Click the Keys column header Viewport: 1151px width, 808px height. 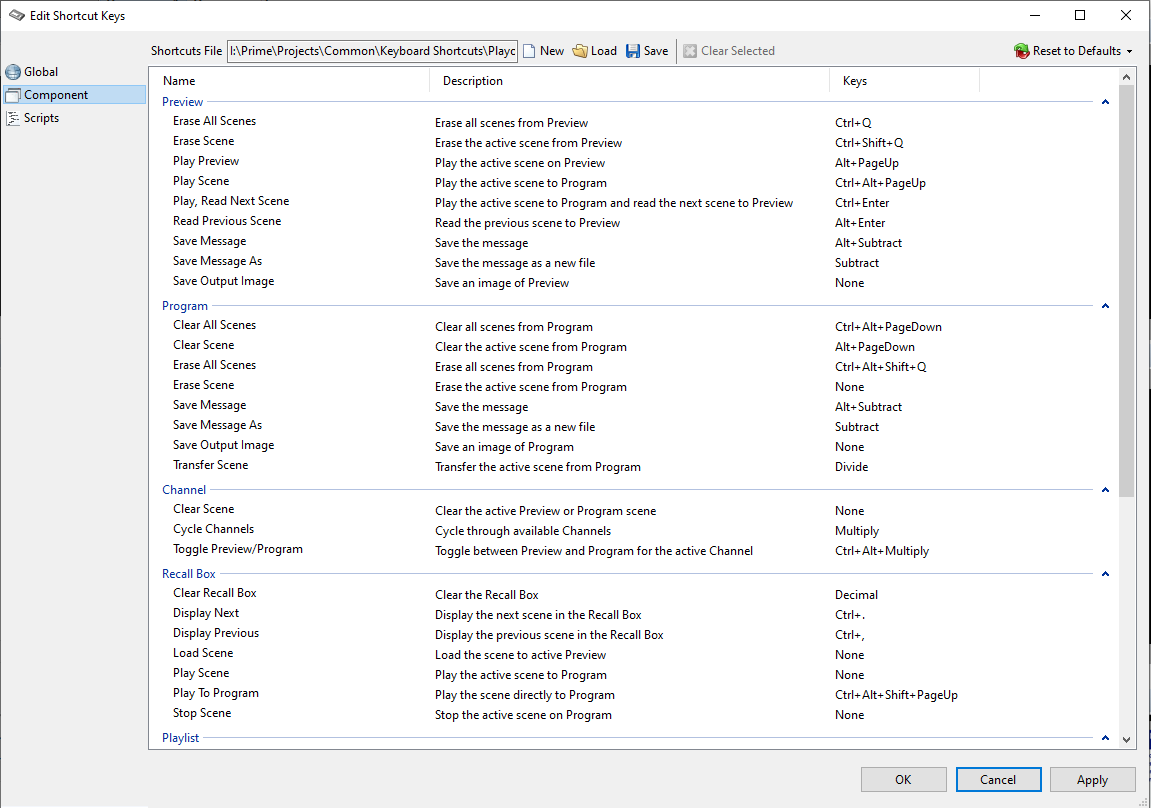pos(903,81)
